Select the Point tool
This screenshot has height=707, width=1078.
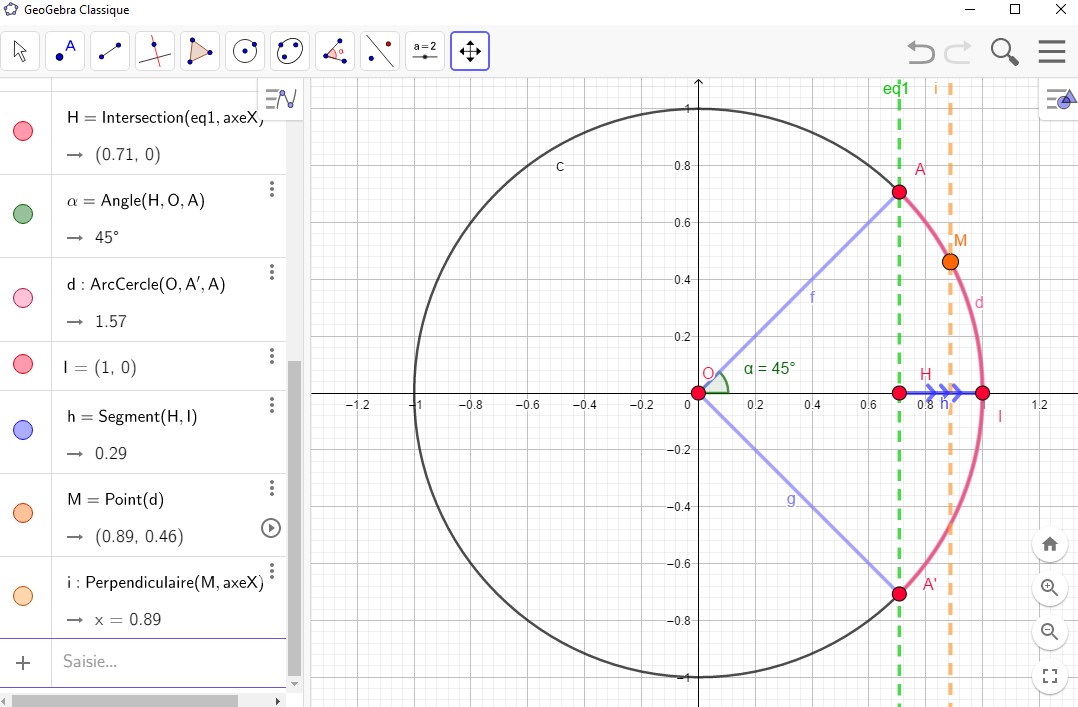[65, 51]
